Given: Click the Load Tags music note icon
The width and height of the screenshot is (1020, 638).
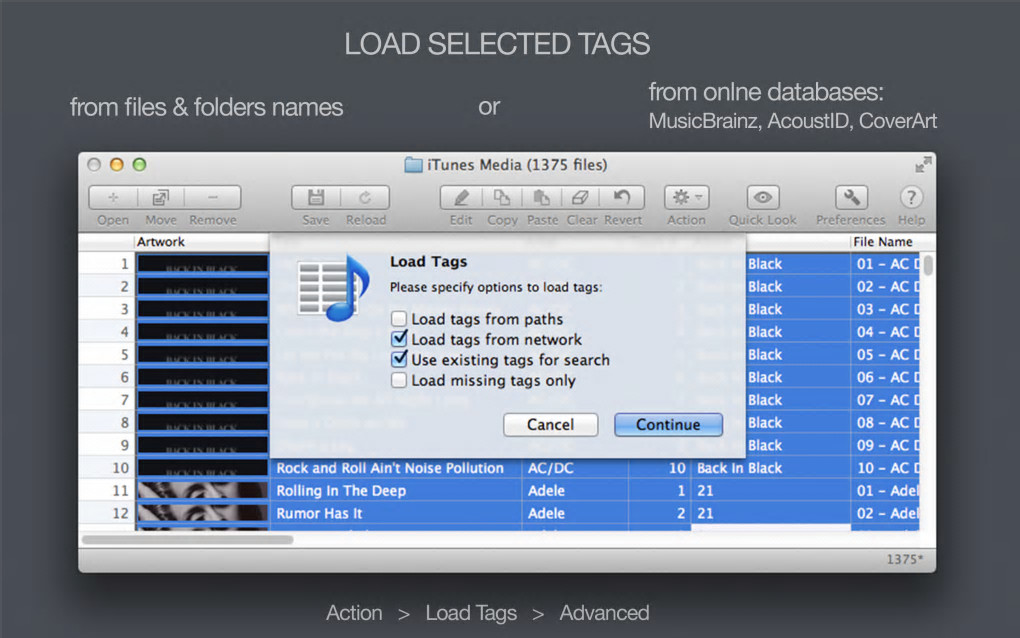Looking at the screenshot, I should 334,288.
